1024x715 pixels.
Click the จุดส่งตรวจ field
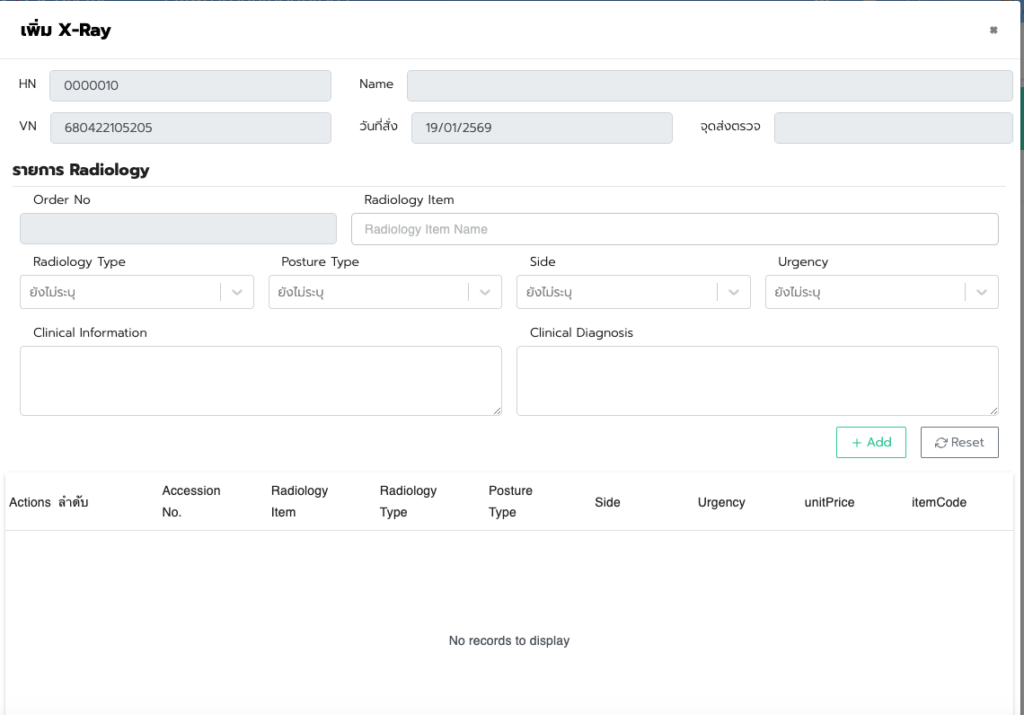(x=892, y=128)
